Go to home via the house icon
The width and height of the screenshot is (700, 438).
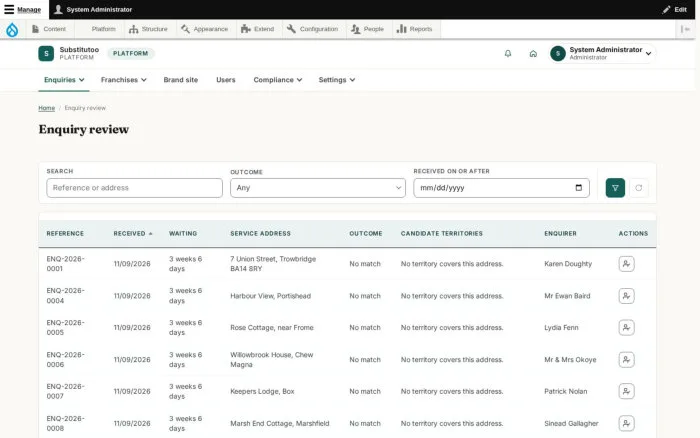(533, 54)
